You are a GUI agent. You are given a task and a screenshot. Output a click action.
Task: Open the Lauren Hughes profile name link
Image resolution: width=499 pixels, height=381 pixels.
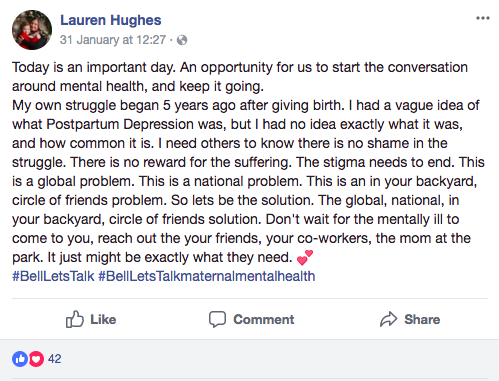111,20
